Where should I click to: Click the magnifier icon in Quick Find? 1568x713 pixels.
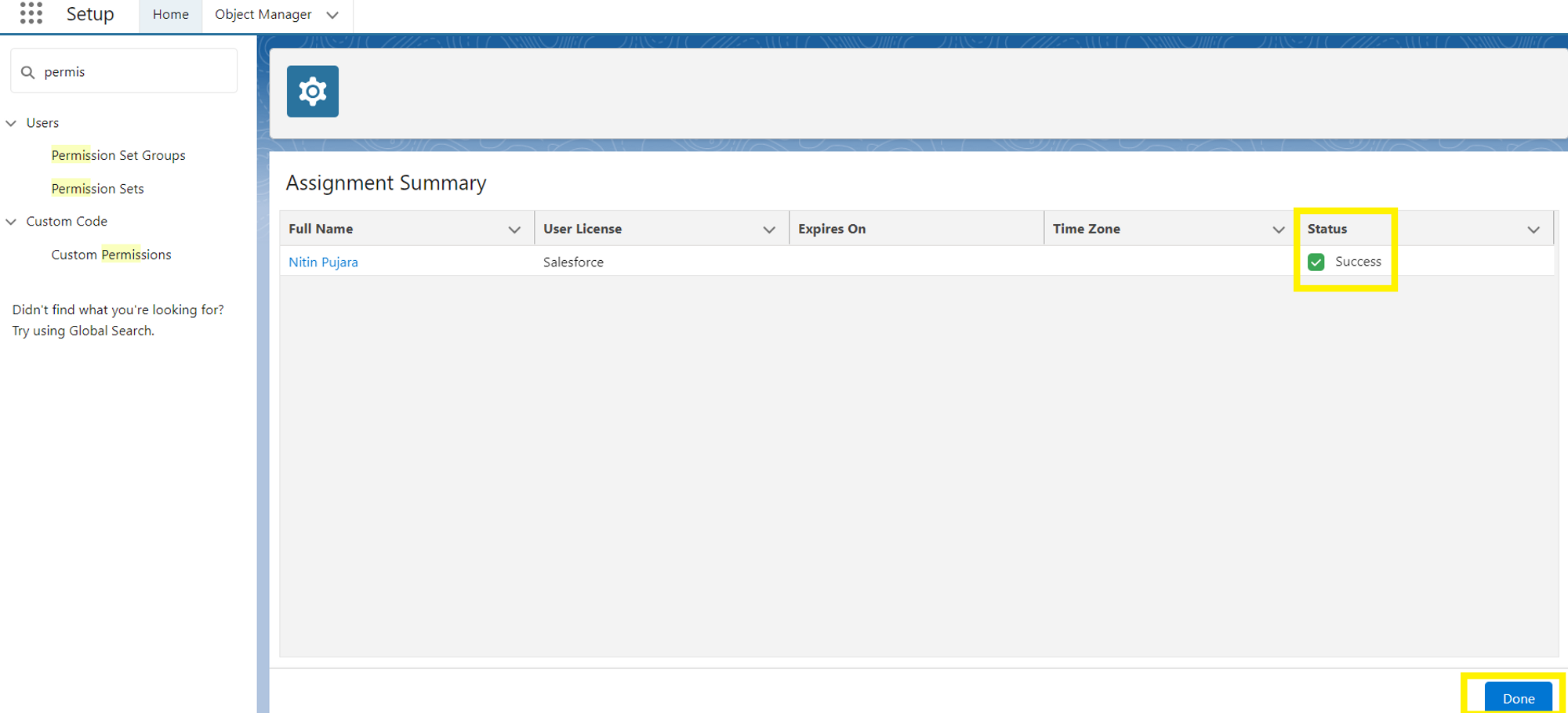(28, 71)
